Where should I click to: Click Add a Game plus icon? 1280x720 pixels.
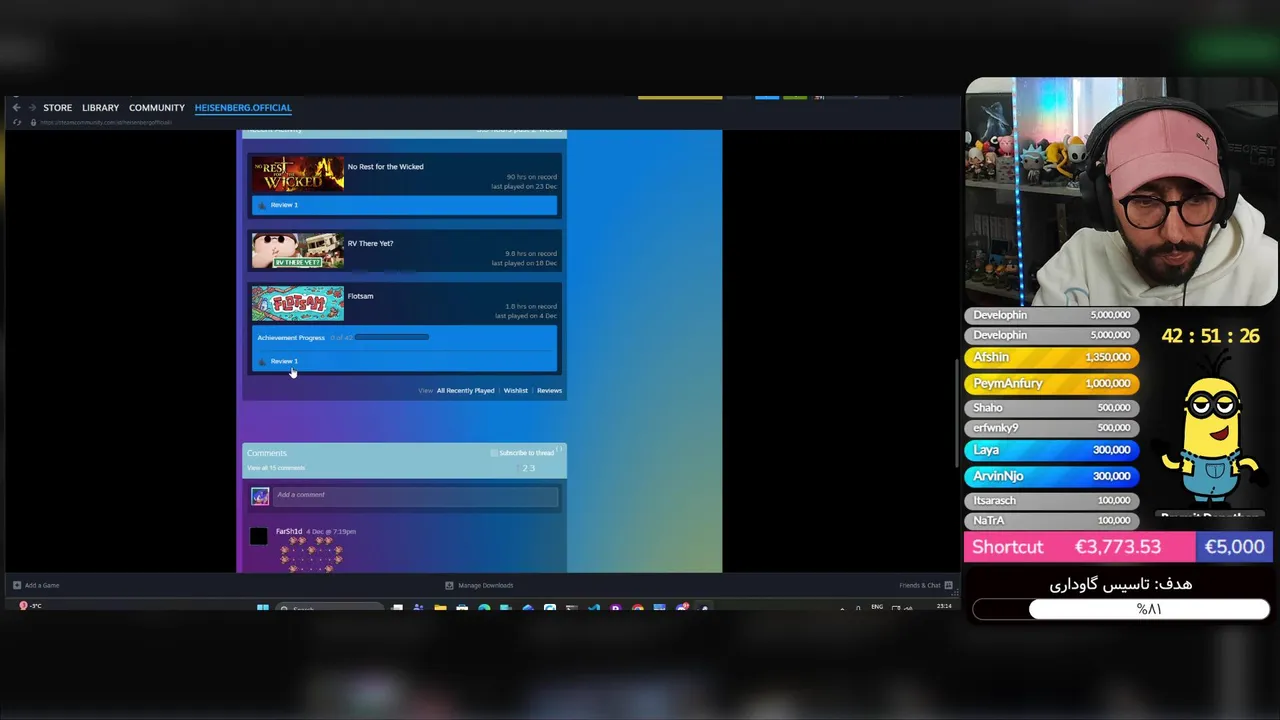(17, 585)
